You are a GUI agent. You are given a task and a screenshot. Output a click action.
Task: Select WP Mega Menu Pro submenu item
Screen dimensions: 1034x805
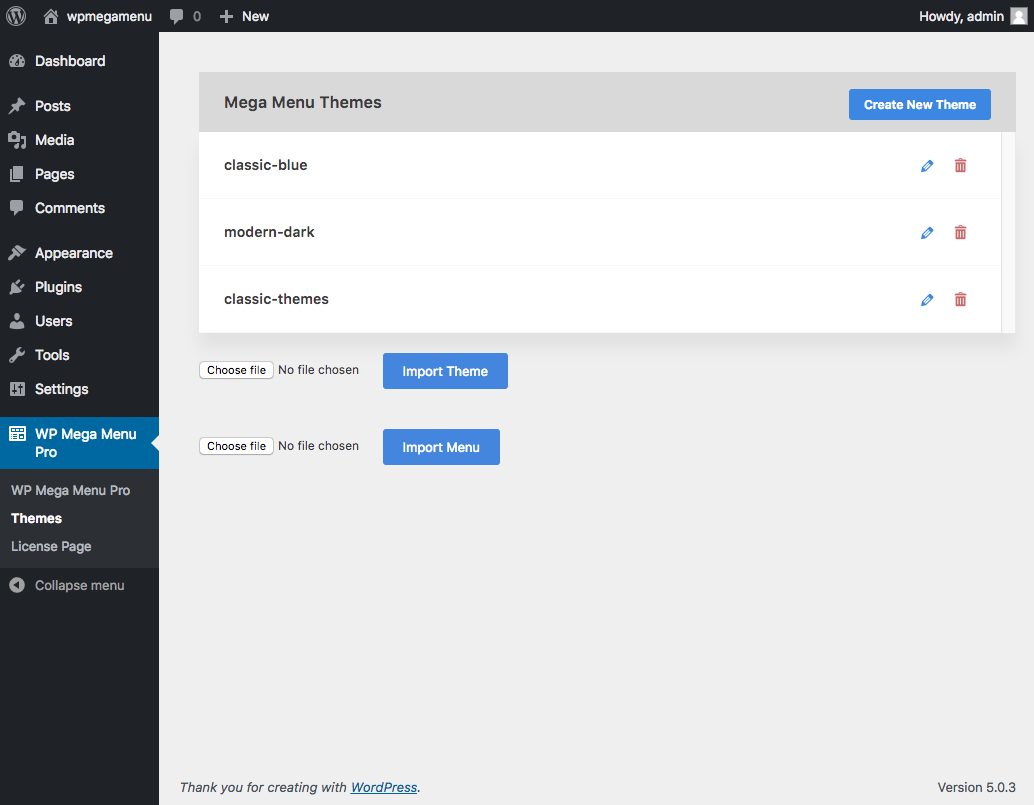tap(71, 491)
